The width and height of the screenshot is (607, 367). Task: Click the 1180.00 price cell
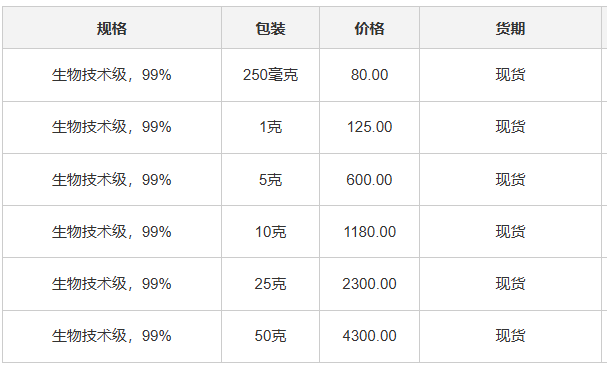coord(369,232)
